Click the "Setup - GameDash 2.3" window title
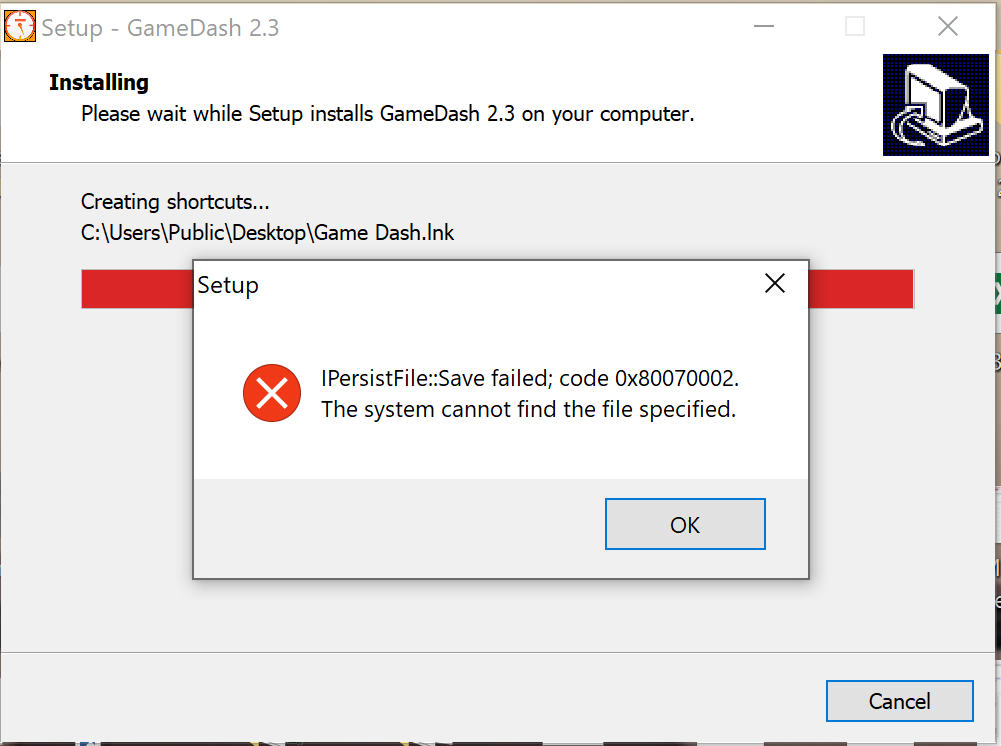Screen dimensions: 1001x746 160,28
